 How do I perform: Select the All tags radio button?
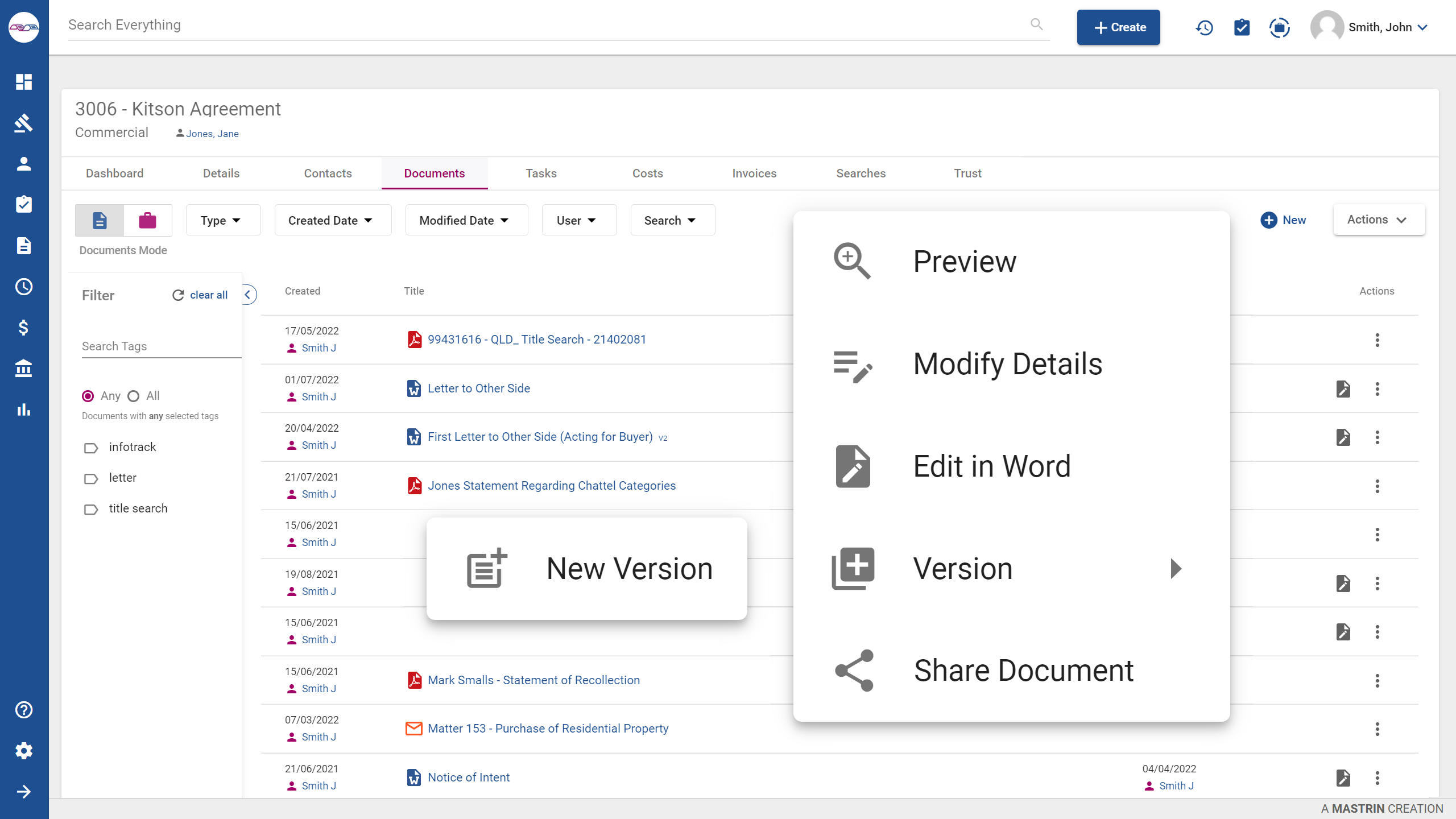click(x=133, y=396)
